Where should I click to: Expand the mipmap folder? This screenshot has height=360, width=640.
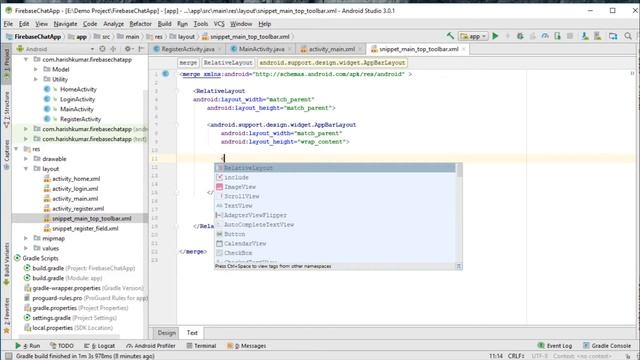click(26, 238)
